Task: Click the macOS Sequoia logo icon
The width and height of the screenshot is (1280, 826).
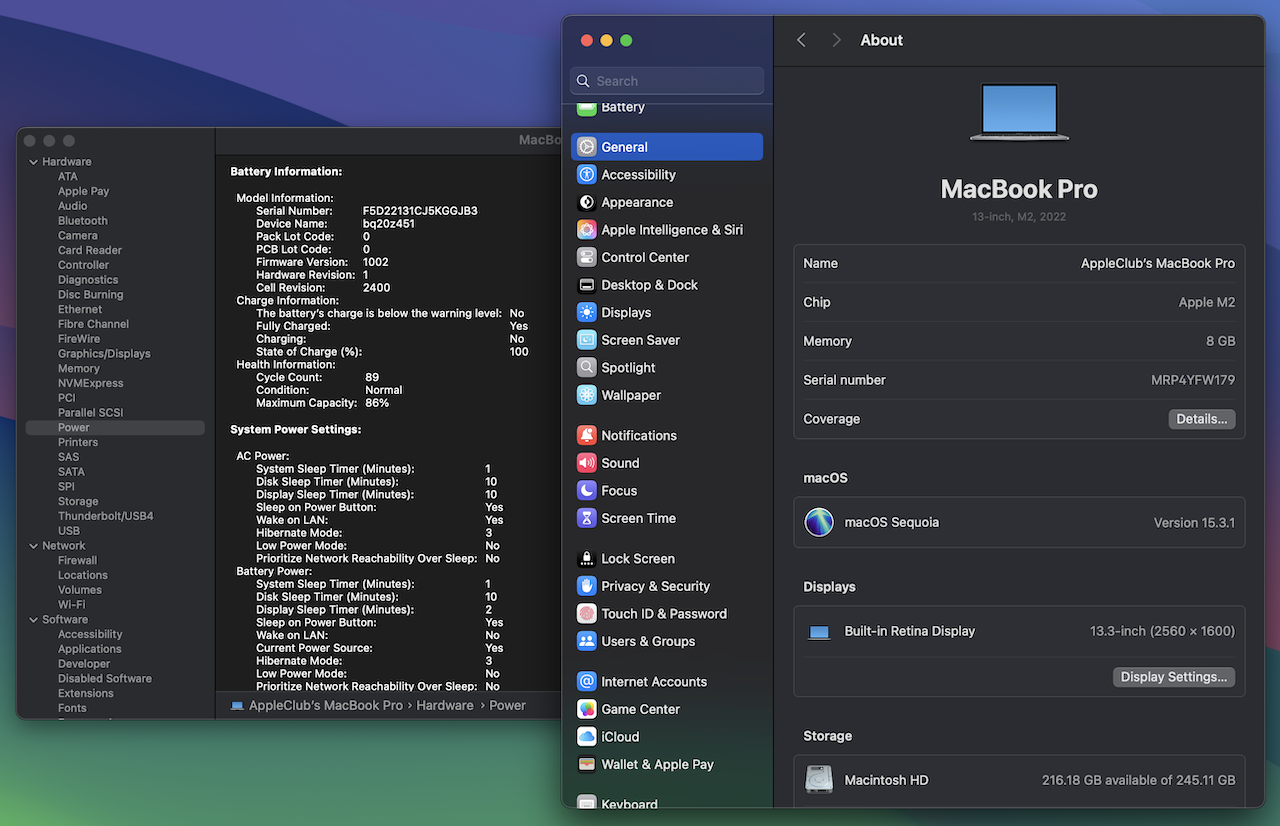Action: pyautogui.click(x=819, y=522)
